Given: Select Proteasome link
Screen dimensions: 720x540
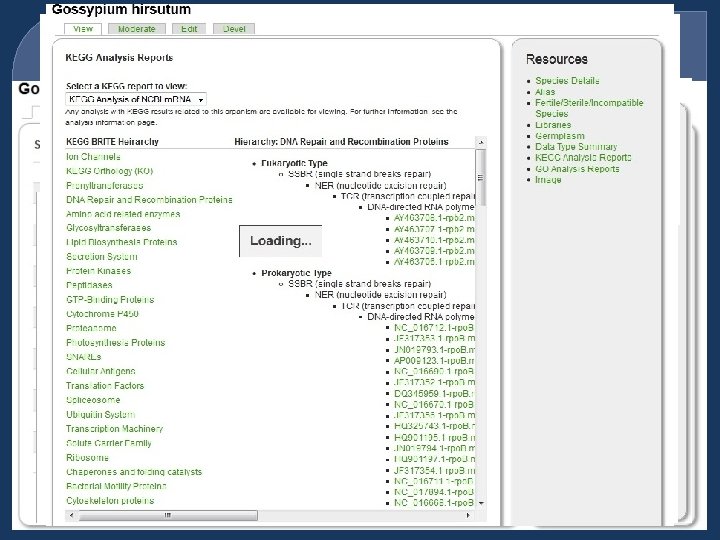Looking at the screenshot, I should 91,328.
